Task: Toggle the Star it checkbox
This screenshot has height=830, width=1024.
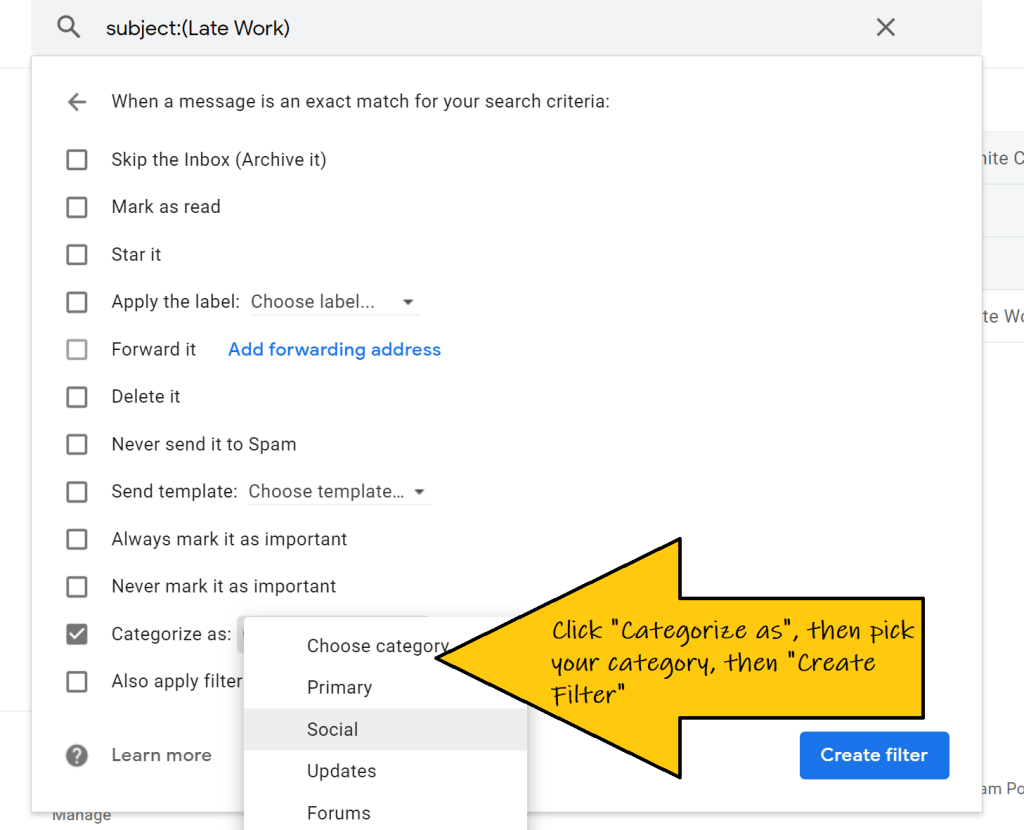Action: pos(77,255)
